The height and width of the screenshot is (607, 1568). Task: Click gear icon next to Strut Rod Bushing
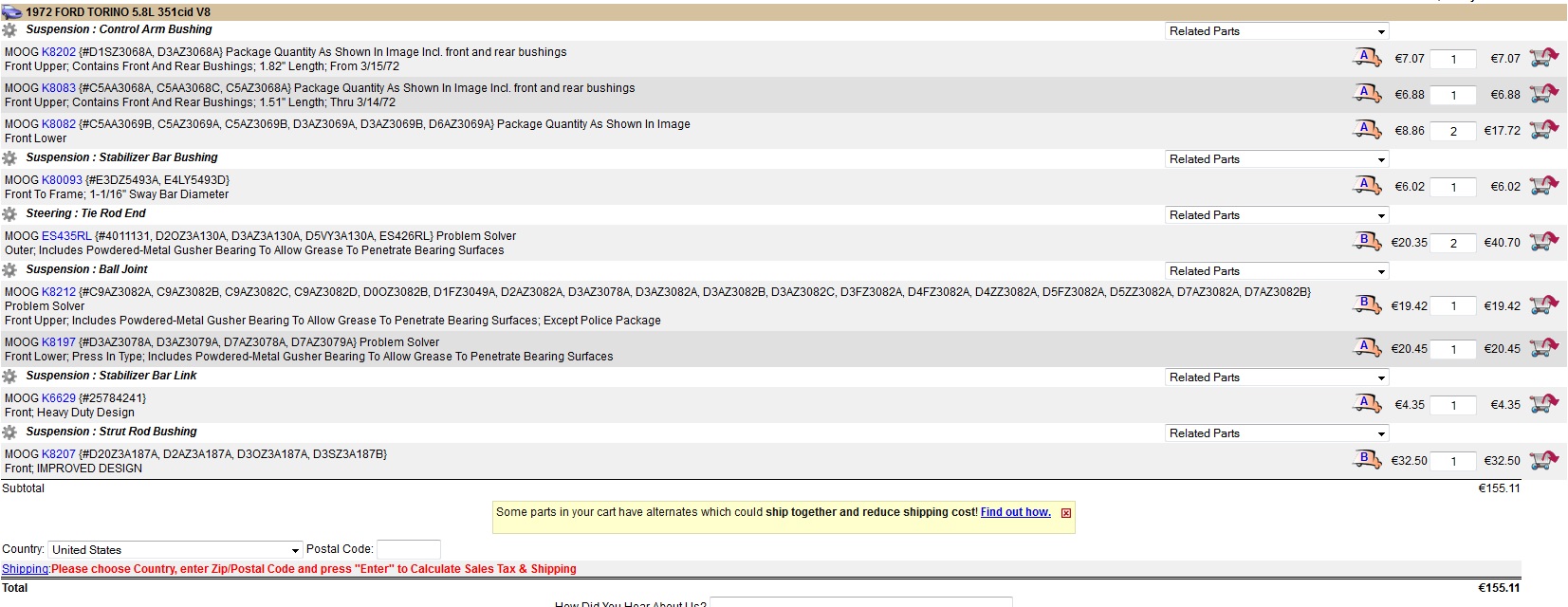click(x=9, y=432)
